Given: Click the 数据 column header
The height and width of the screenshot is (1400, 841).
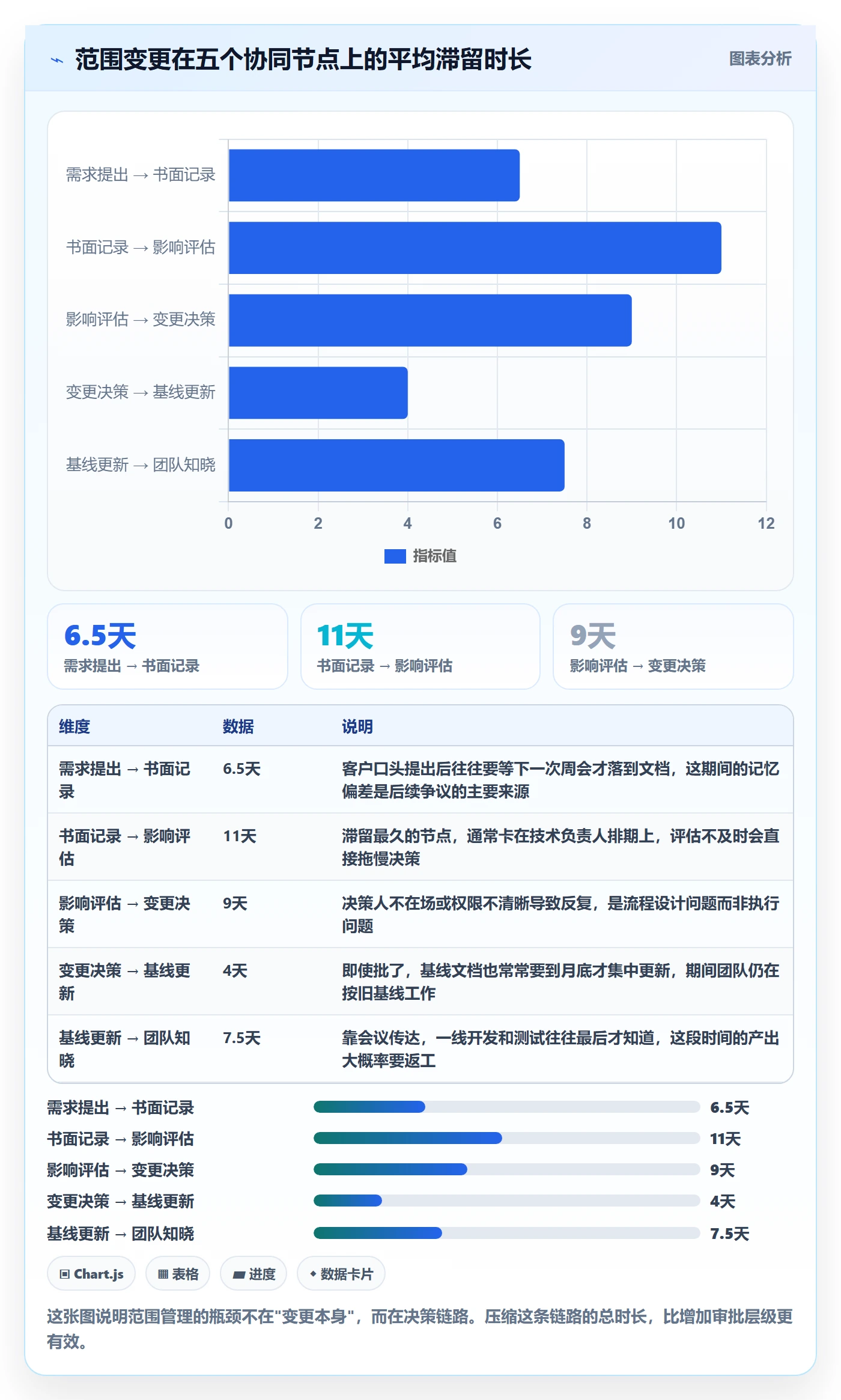Looking at the screenshot, I should point(238,726).
